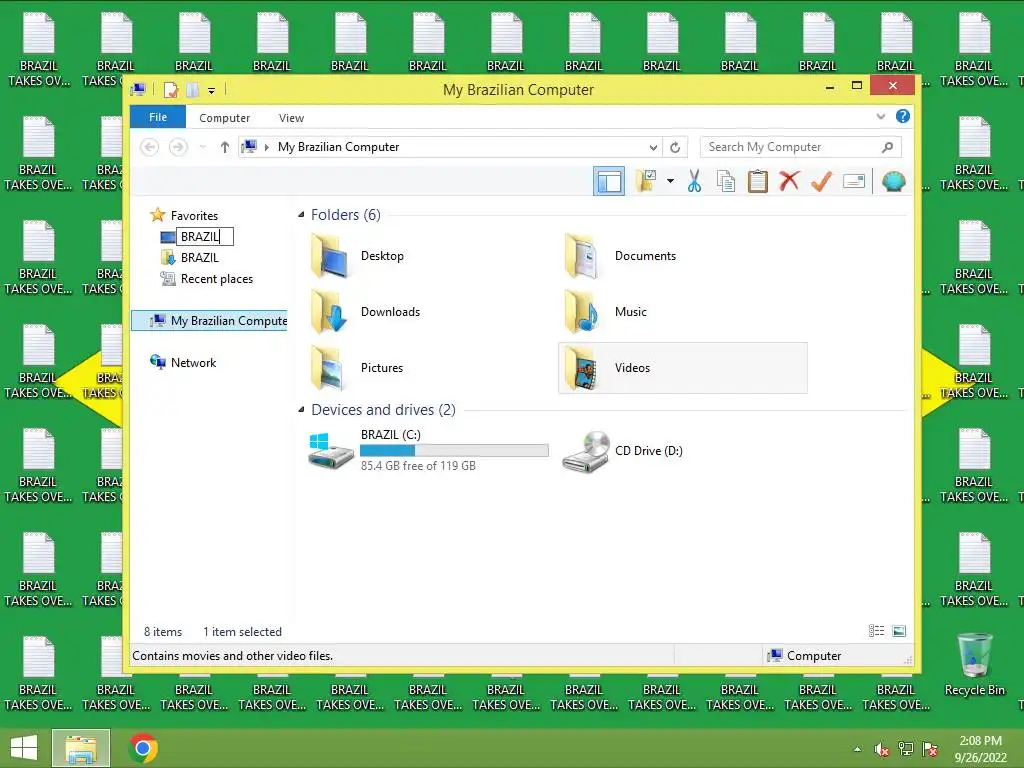1024x768 pixels.
Task: Click the Search My Computer field
Action: click(801, 147)
